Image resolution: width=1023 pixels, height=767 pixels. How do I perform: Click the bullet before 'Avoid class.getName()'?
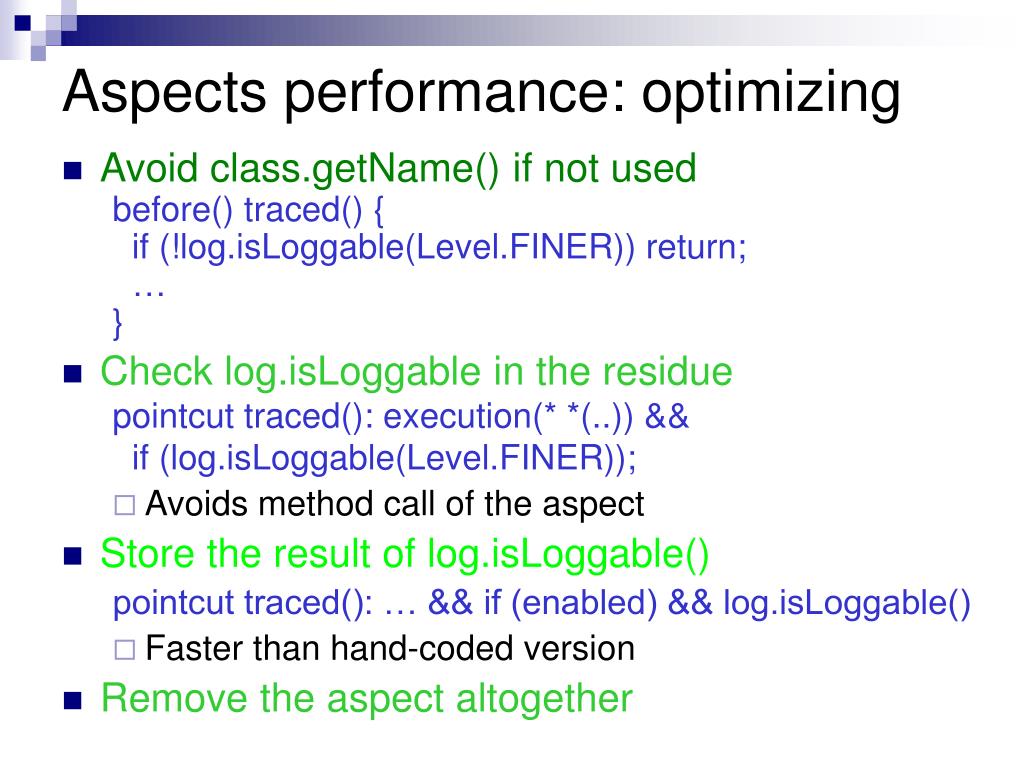(x=73, y=171)
